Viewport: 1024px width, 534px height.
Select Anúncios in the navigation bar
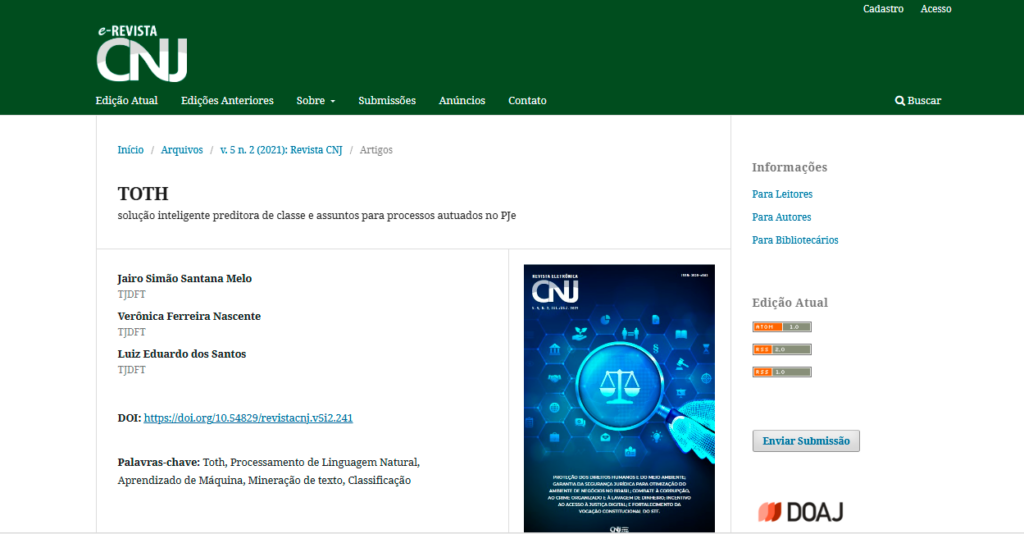pos(462,101)
